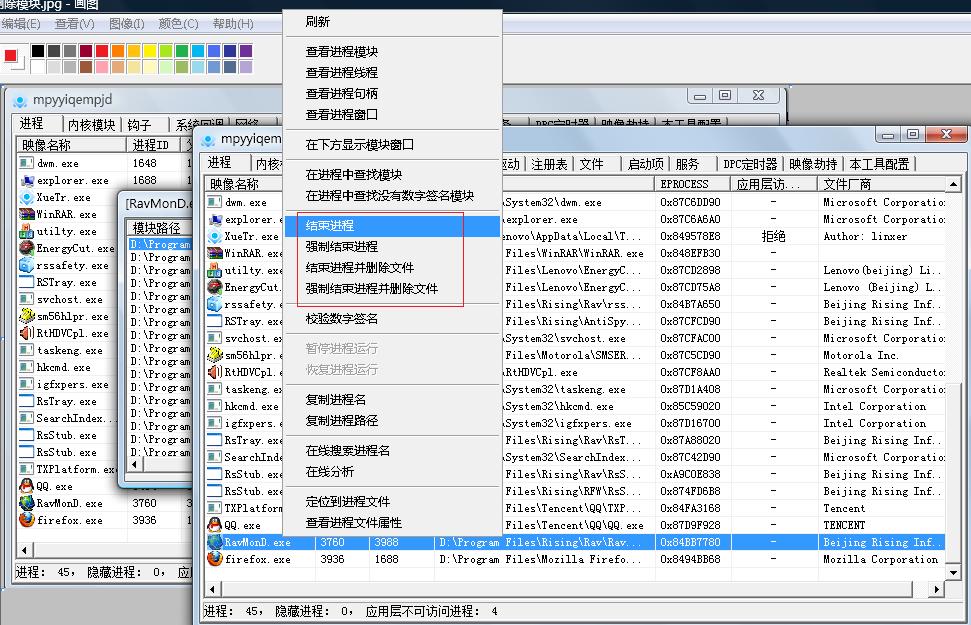Screen dimensions: 971x625
Task: Click XueTr.exe icon in front list
Action: 215,236
